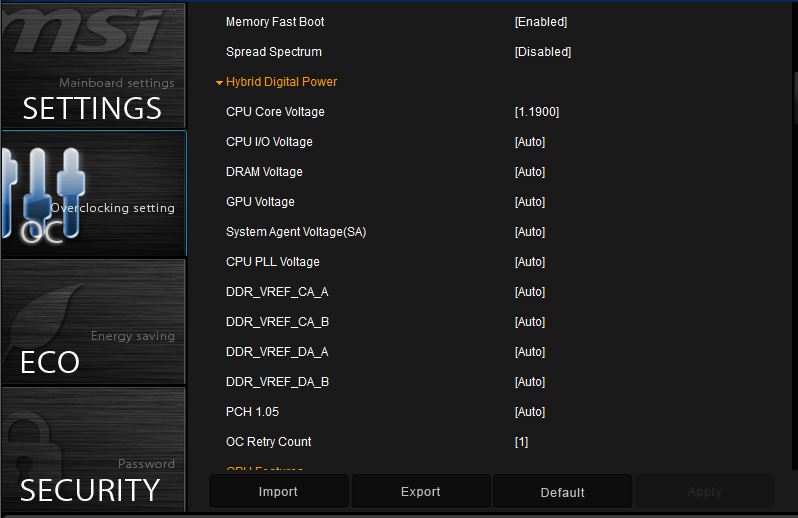Select the CPU PLL Voltage label
Viewport: 798px width, 518px height.
[273, 262]
